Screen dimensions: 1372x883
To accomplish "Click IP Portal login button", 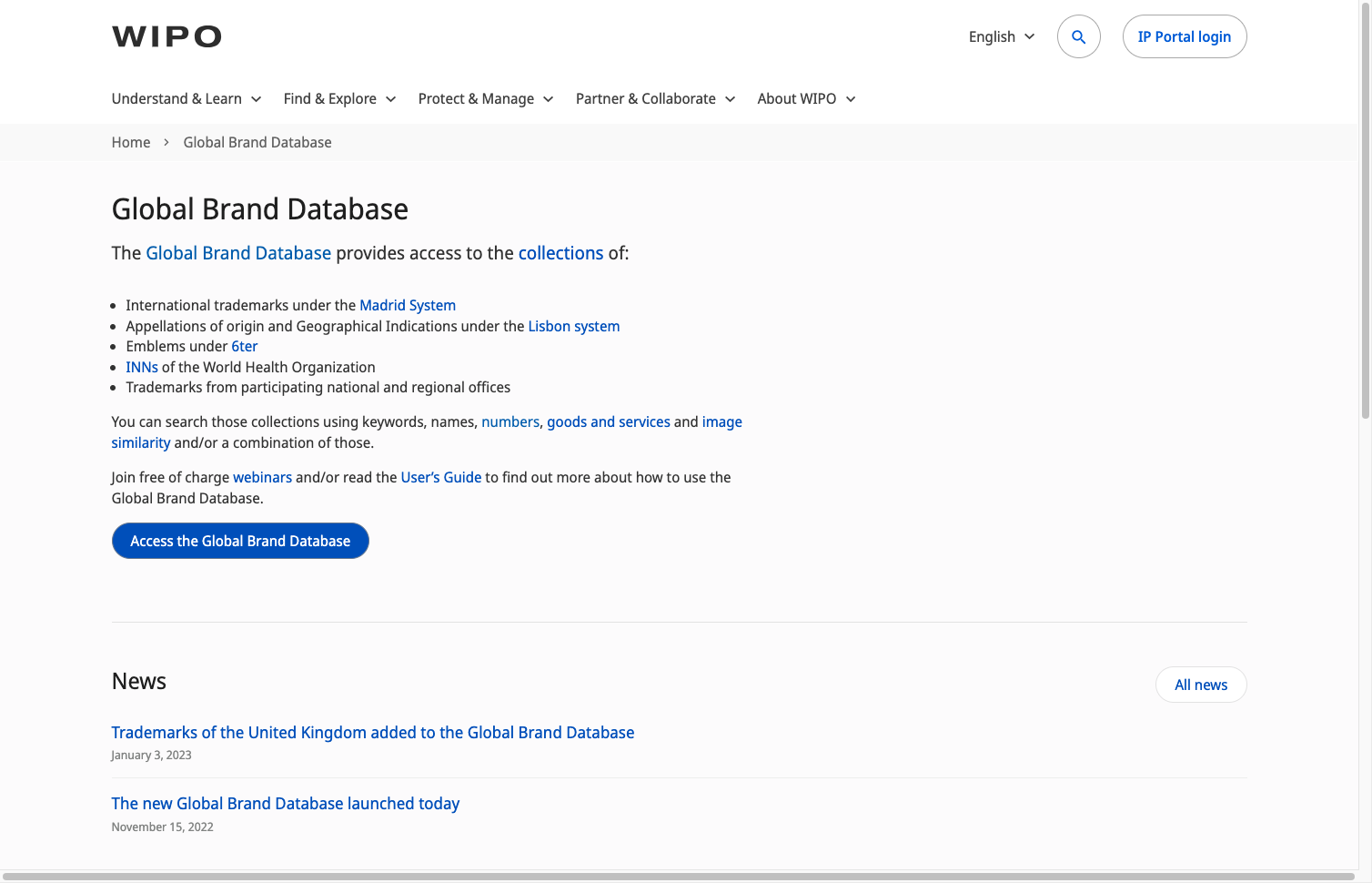I will click(1185, 36).
